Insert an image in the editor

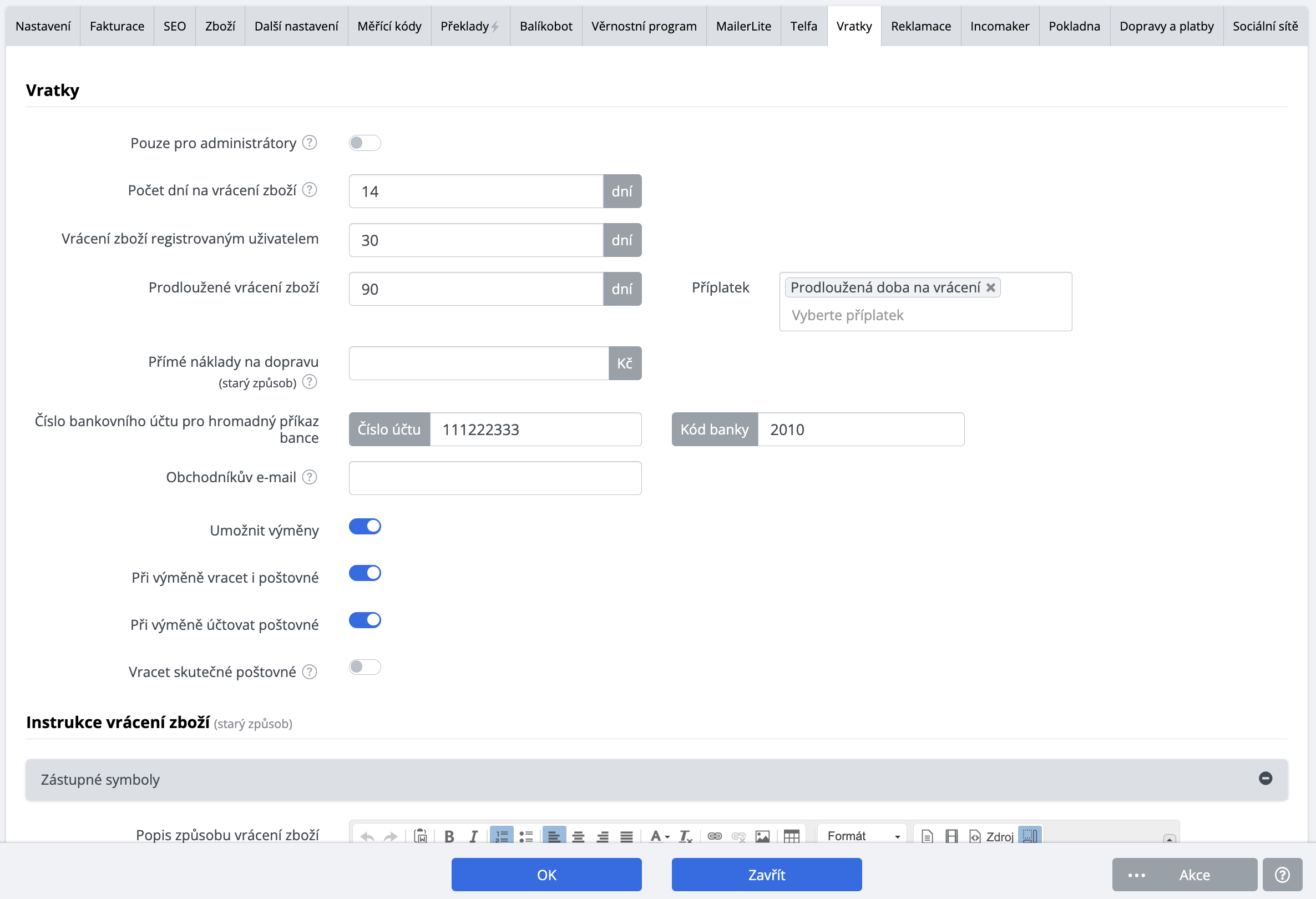coord(762,836)
